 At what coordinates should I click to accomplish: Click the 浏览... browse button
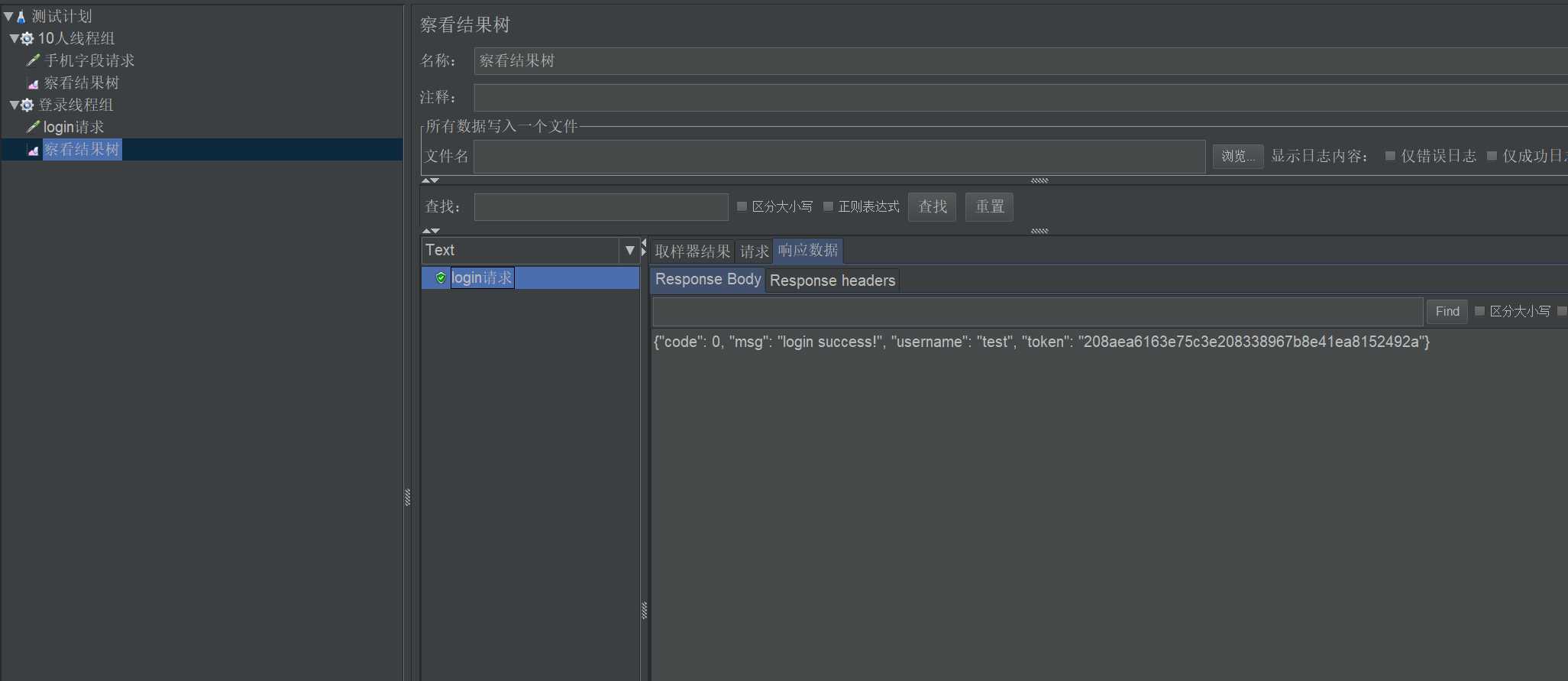coord(1238,156)
